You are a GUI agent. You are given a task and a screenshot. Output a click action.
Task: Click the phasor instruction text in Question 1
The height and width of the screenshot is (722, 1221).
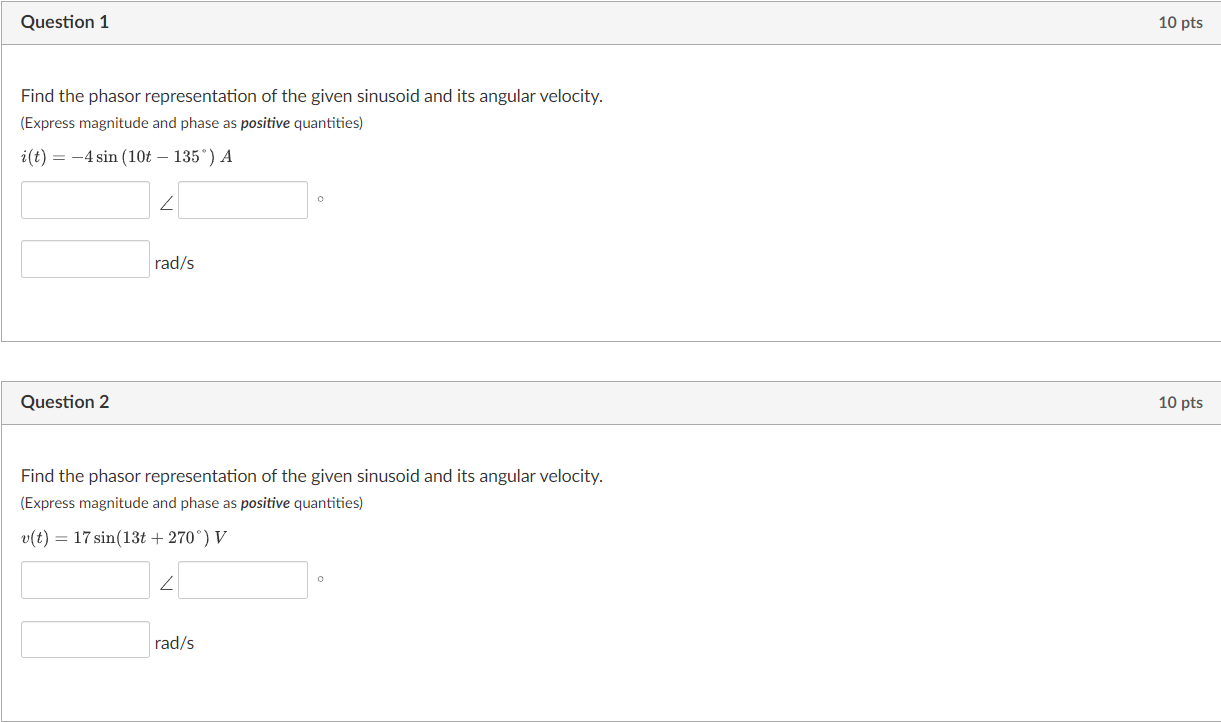click(x=311, y=95)
